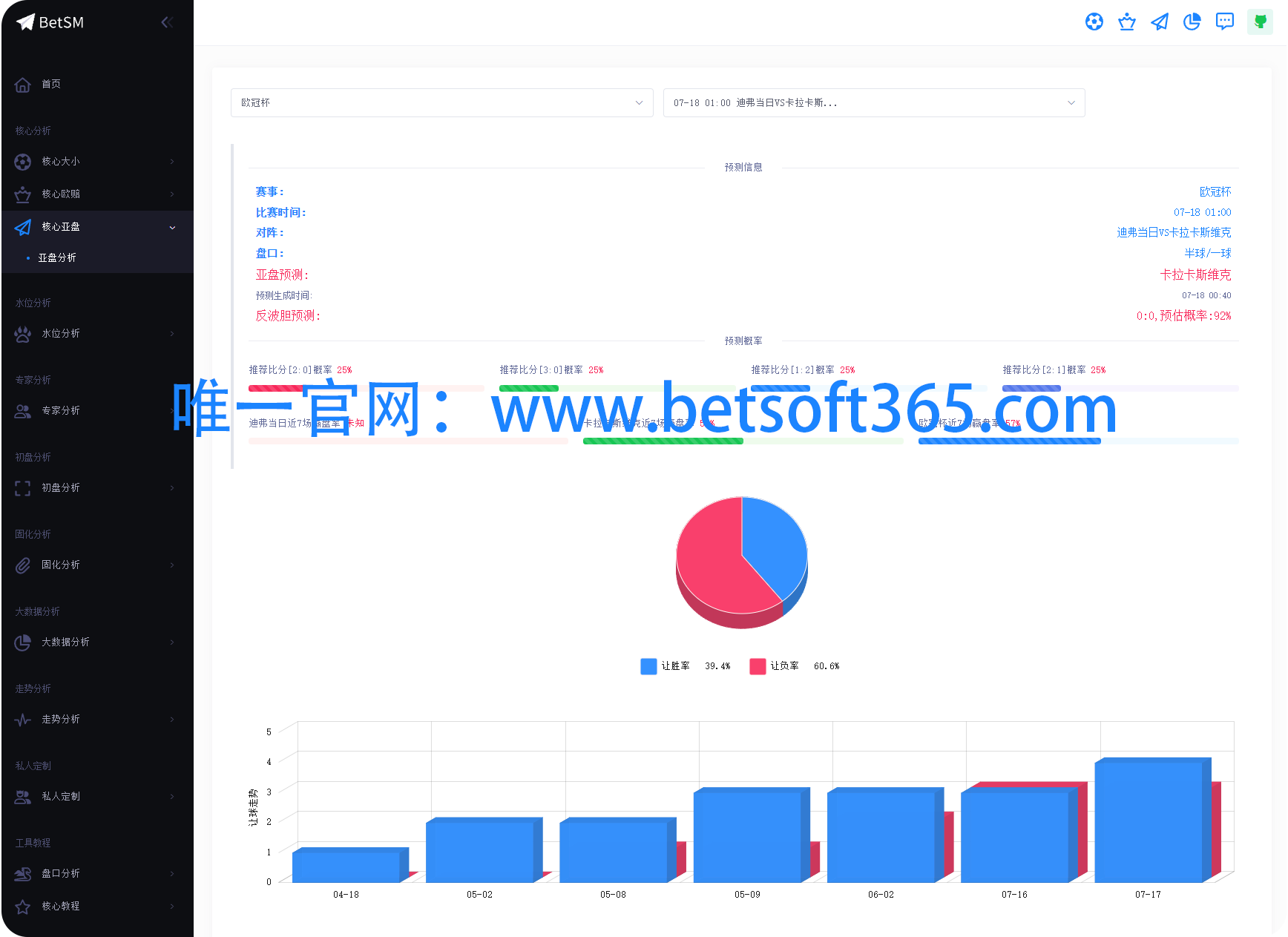Click the home icon beside 首页
Screen dimensions: 1288x937
tap(23, 85)
